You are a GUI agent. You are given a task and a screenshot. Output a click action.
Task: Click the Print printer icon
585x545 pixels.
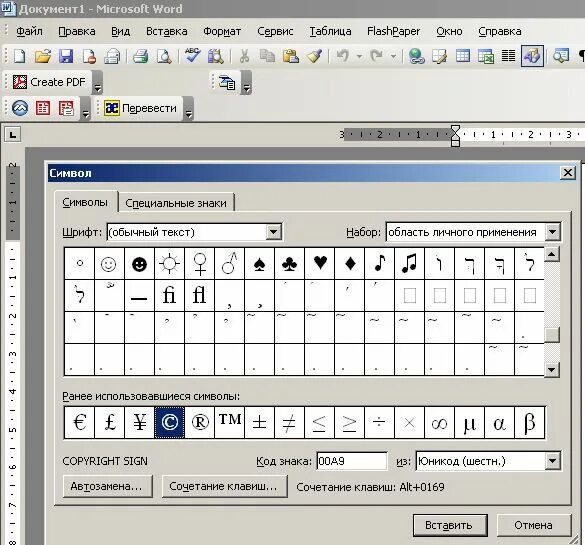tap(141, 56)
